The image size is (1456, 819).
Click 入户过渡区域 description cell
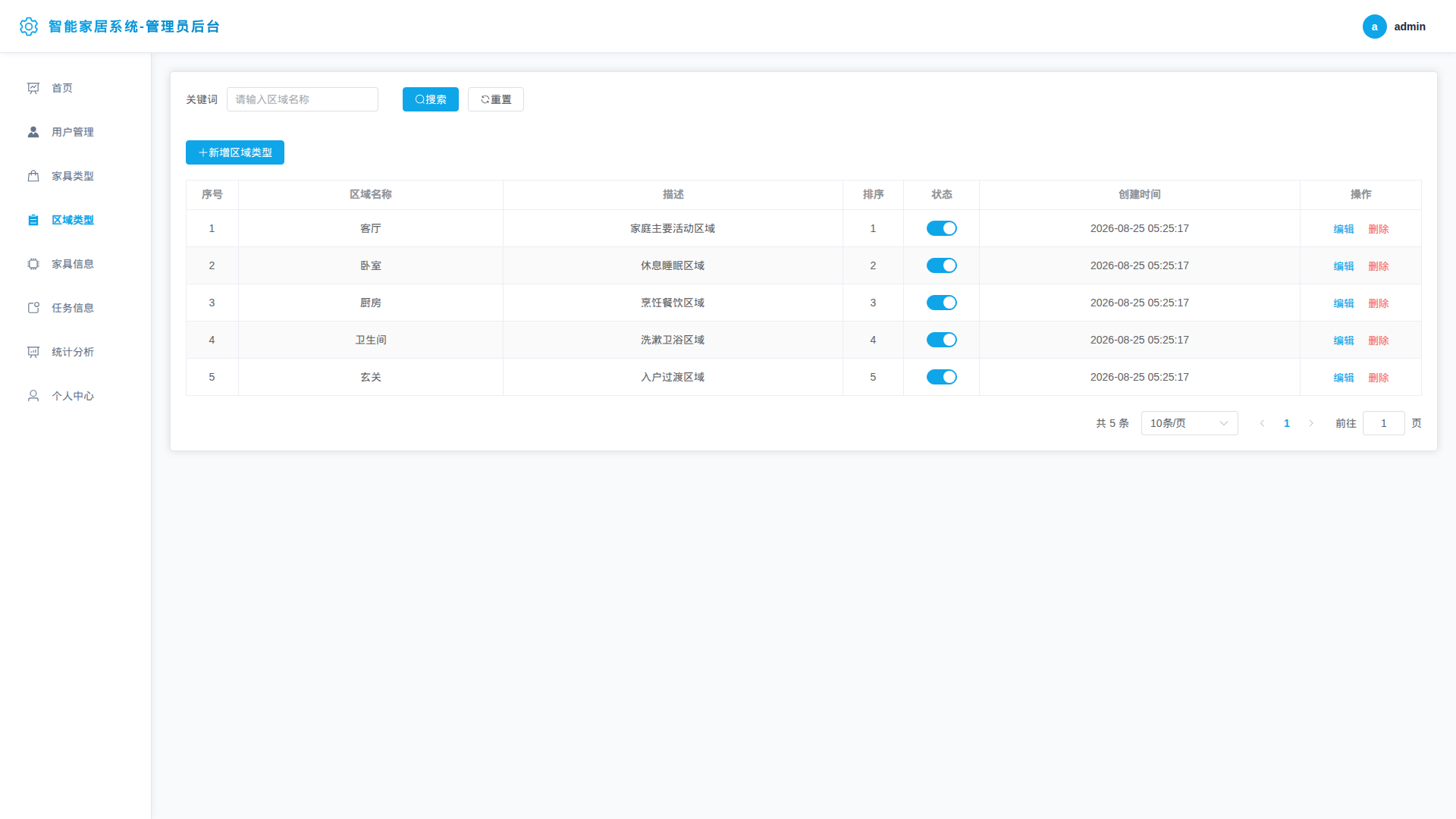point(673,377)
